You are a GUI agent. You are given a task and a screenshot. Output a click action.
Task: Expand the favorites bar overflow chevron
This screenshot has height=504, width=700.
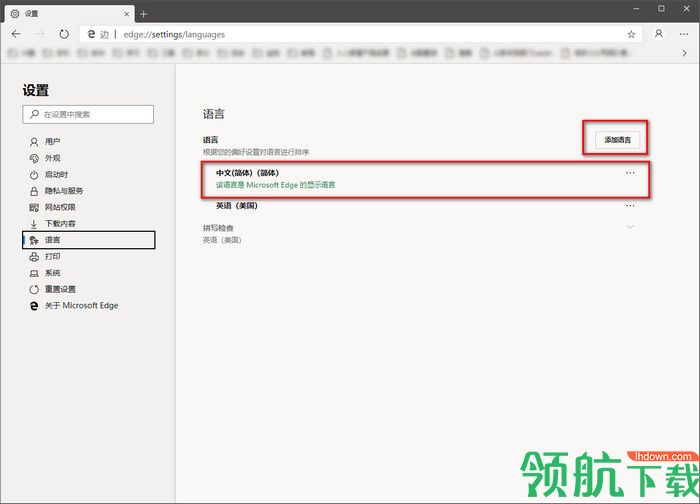point(685,53)
